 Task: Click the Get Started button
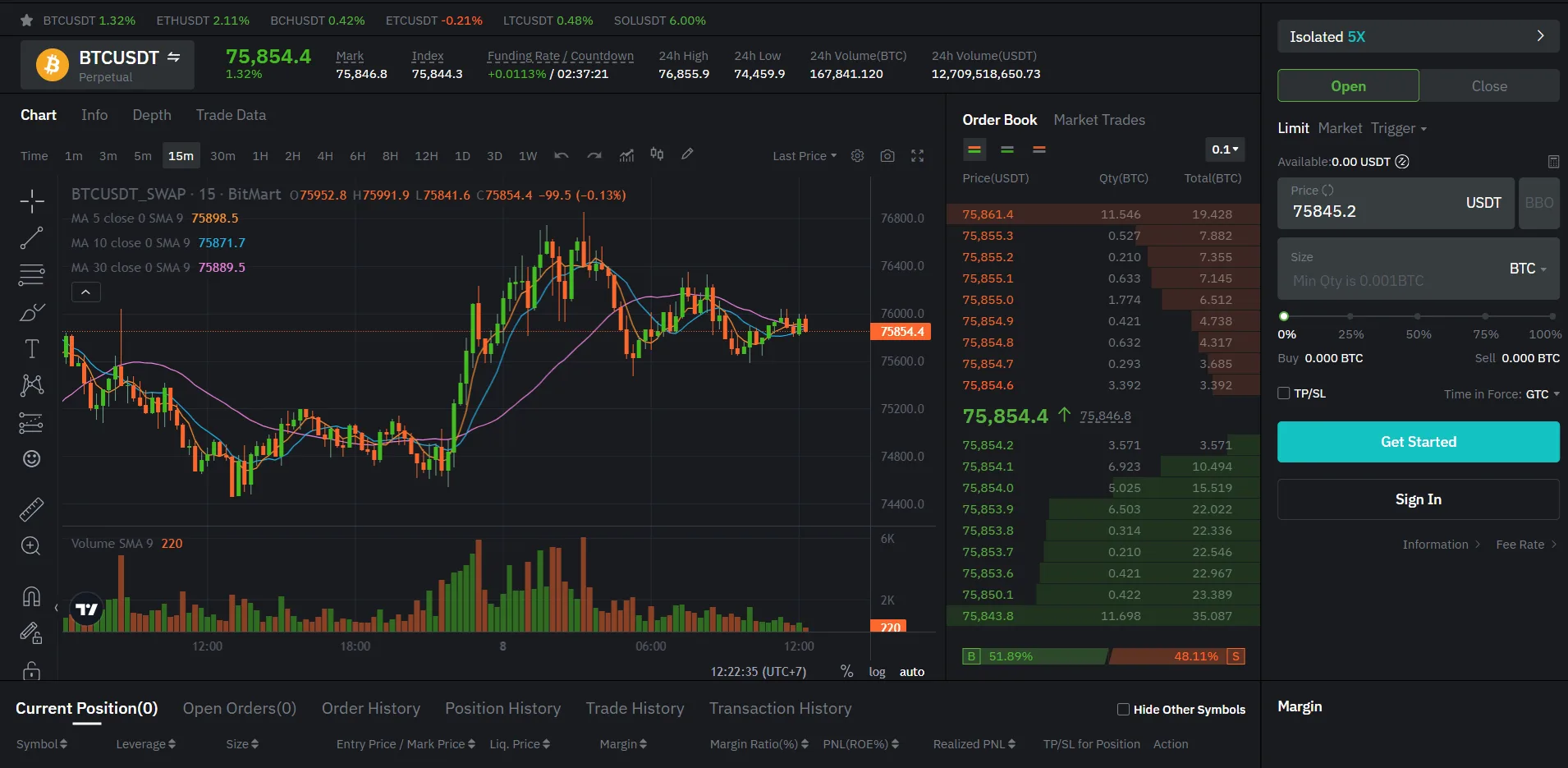(x=1418, y=442)
